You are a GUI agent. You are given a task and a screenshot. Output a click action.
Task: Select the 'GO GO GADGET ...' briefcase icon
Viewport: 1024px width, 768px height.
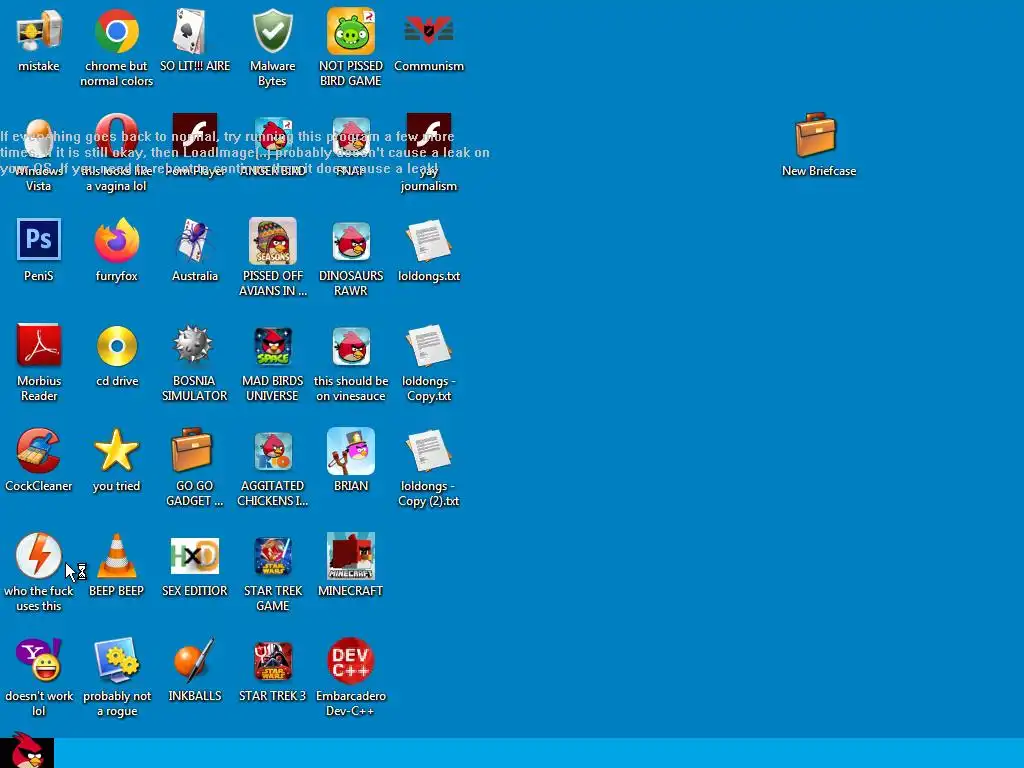click(x=192, y=451)
